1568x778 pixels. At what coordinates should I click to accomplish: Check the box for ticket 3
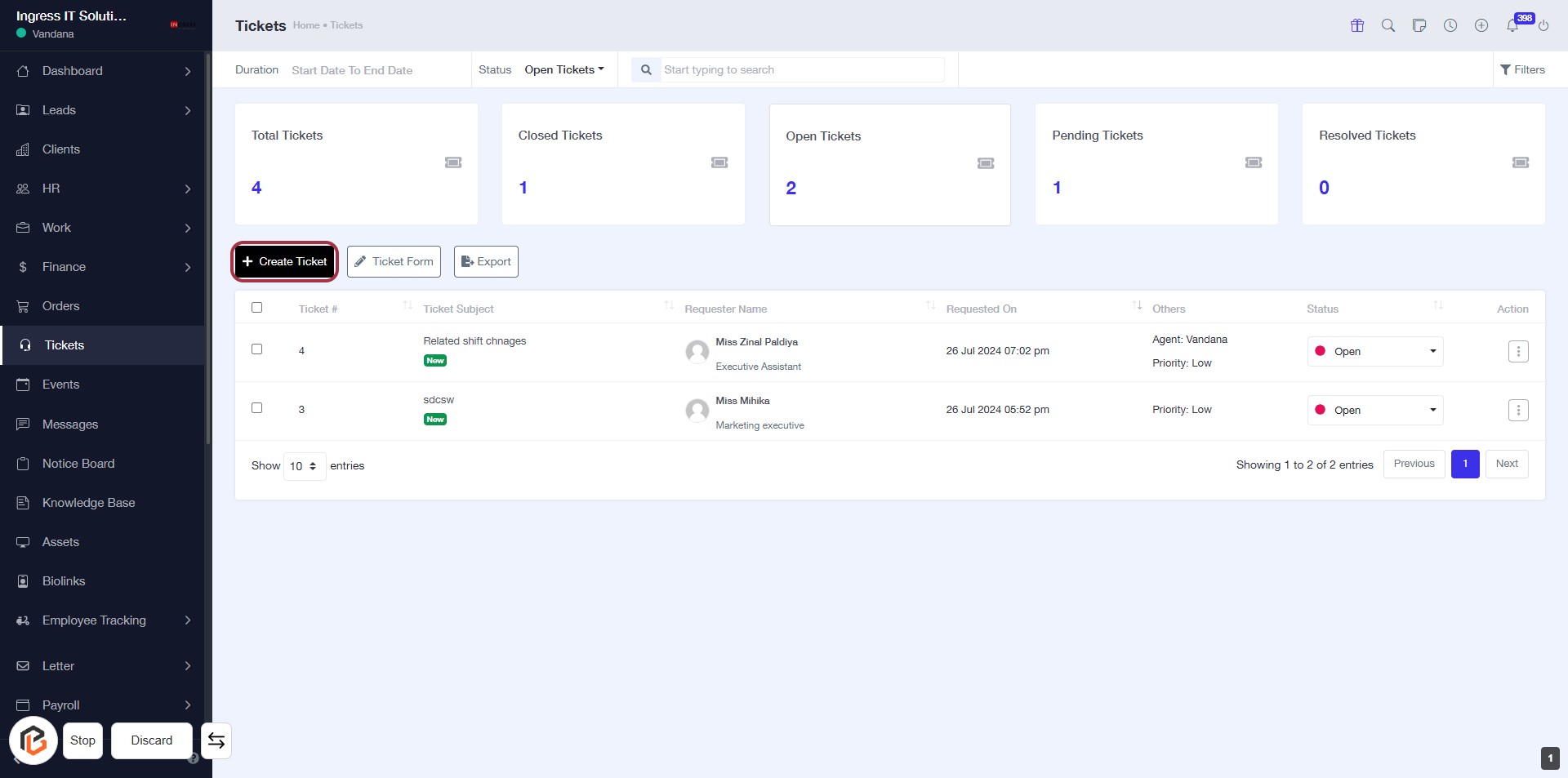tap(256, 408)
